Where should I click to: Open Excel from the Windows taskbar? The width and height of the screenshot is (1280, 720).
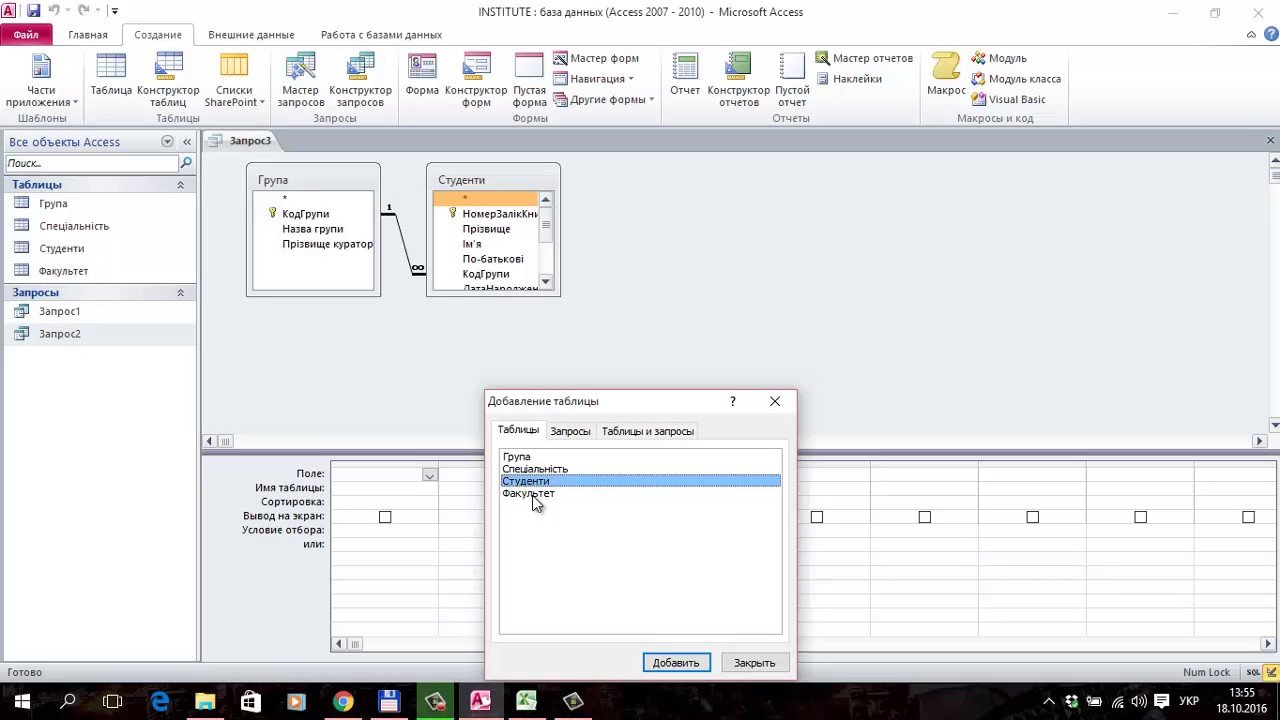tap(526, 701)
